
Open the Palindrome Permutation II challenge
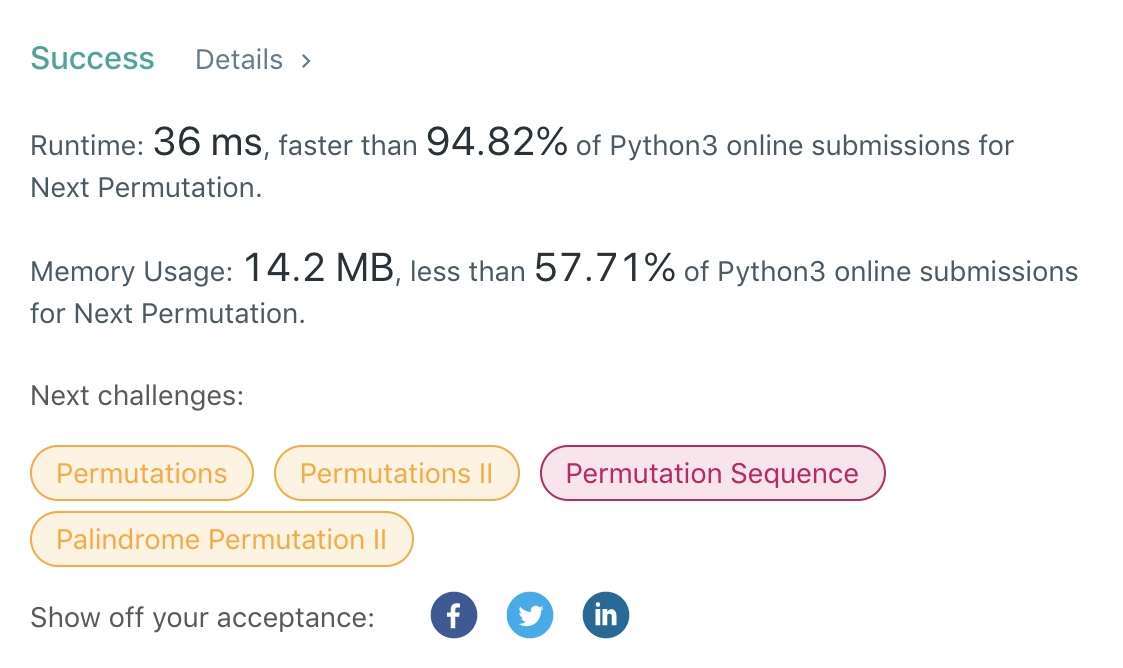point(221,539)
